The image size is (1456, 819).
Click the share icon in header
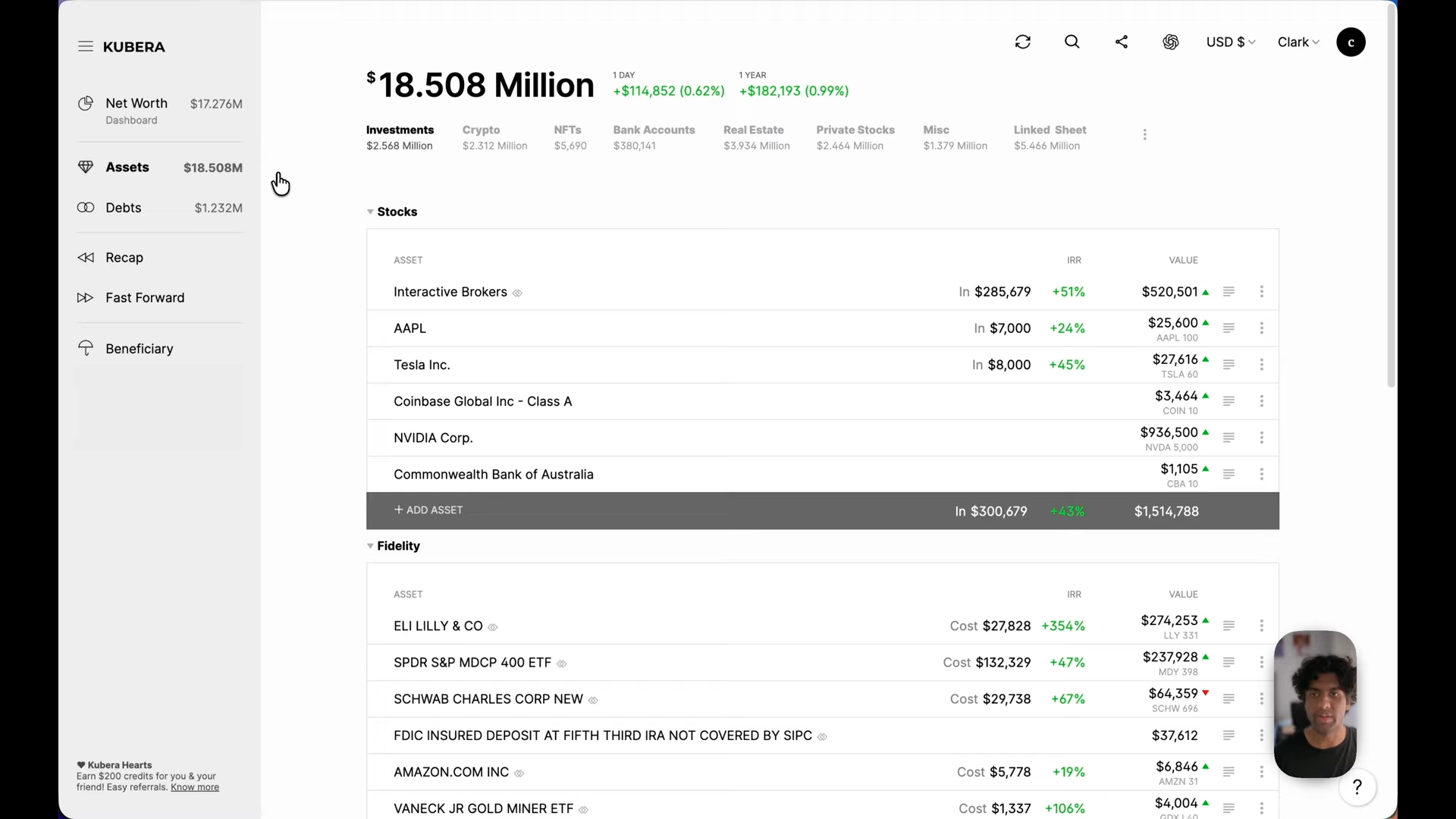click(1122, 42)
